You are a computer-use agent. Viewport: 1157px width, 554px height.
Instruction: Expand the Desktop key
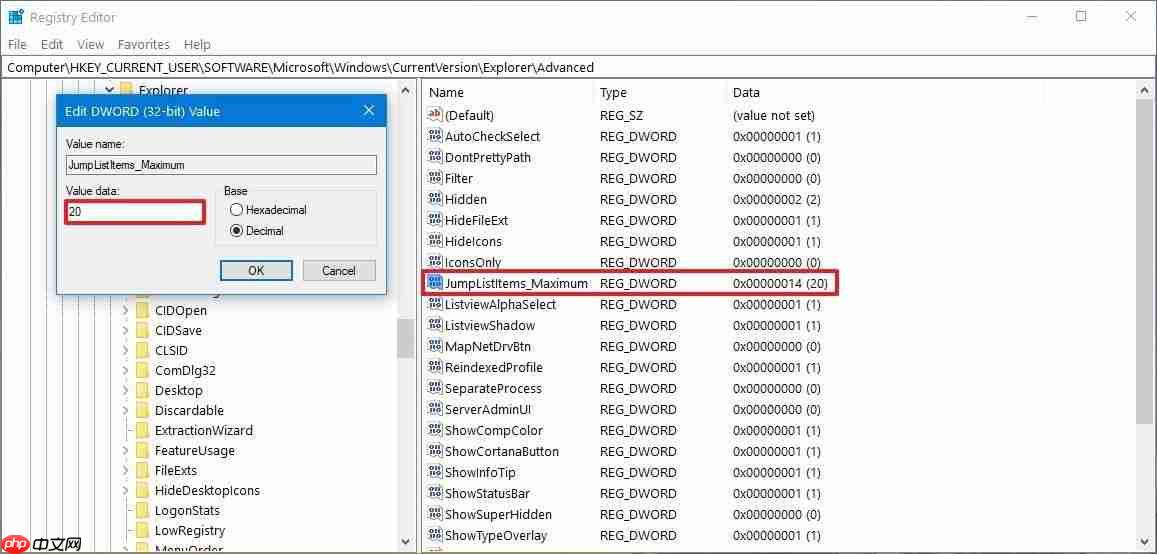tap(125, 390)
